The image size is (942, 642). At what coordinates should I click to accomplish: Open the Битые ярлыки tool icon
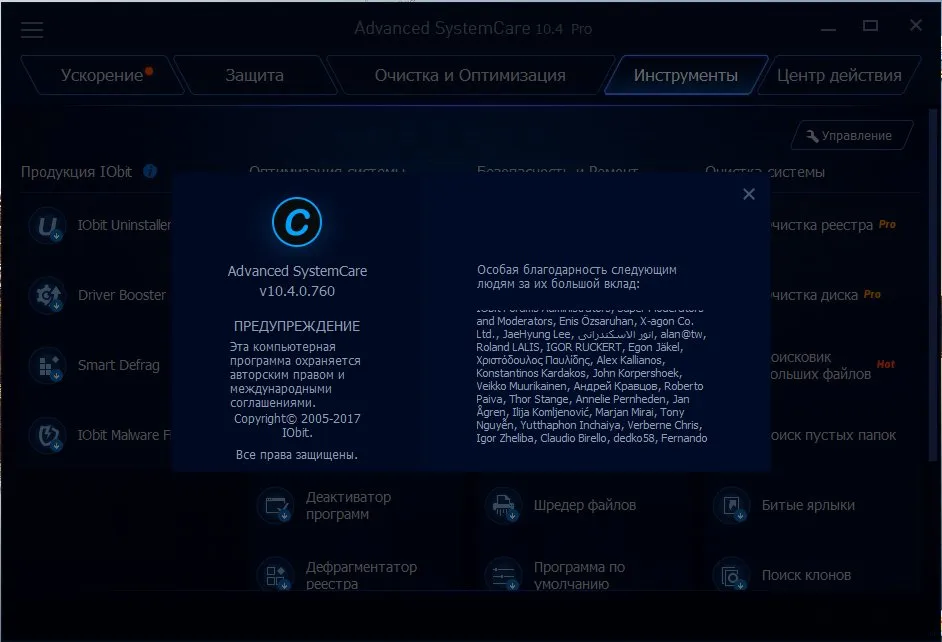[x=731, y=506]
